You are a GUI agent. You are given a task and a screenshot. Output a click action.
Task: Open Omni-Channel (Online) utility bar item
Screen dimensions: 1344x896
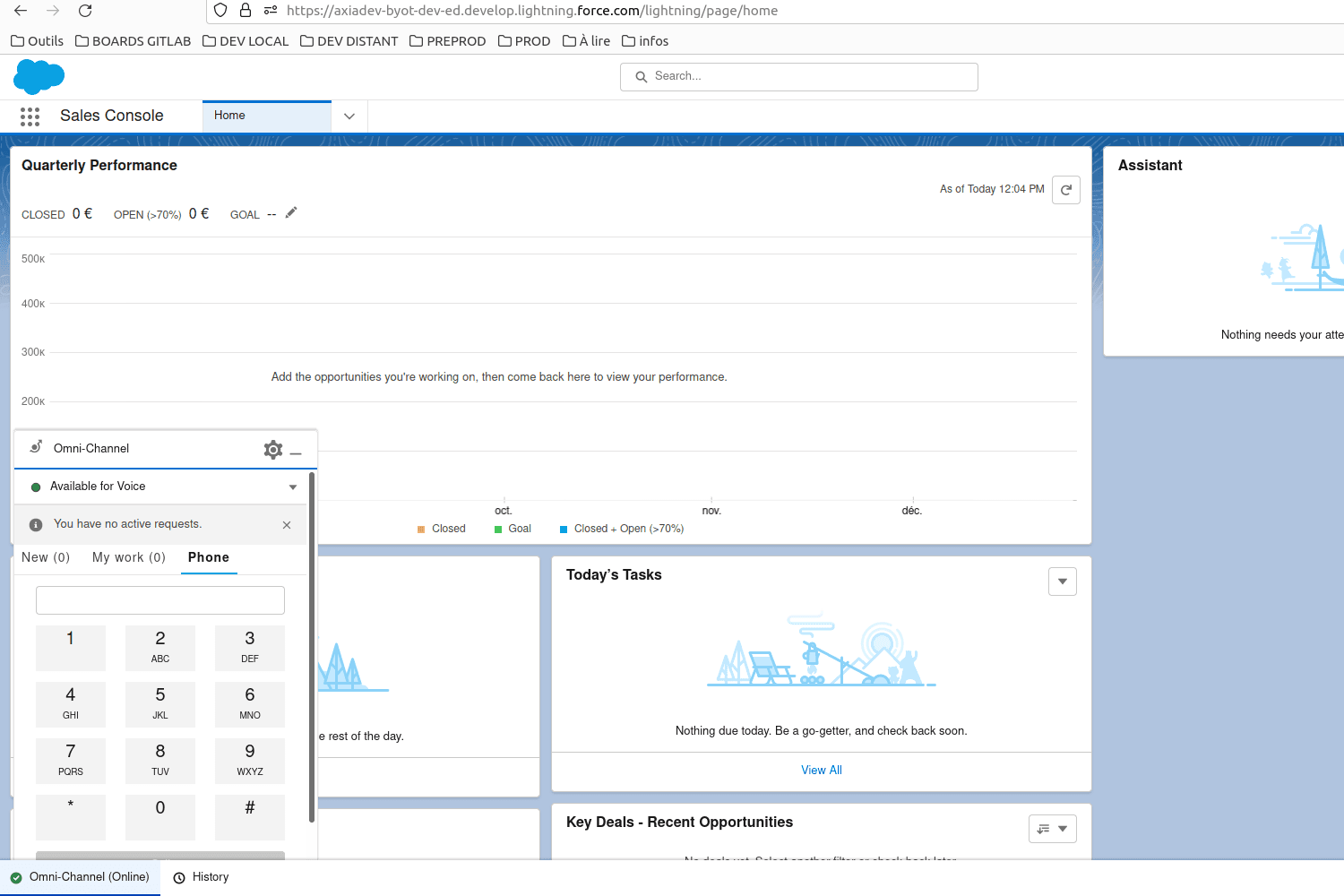tap(81, 878)
